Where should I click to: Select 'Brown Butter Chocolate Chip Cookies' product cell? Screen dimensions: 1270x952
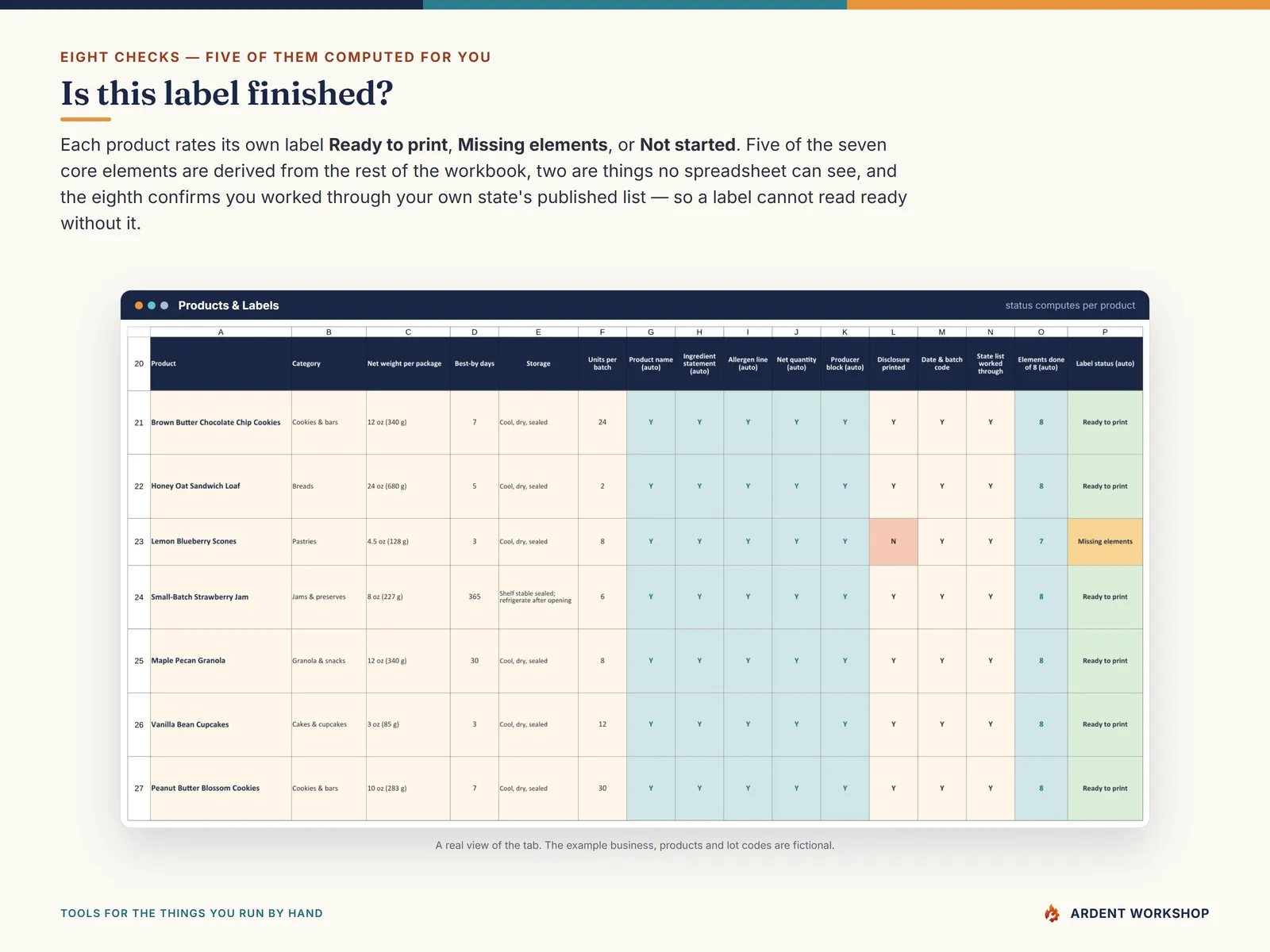pyautogui.click(x=221, y=422)
